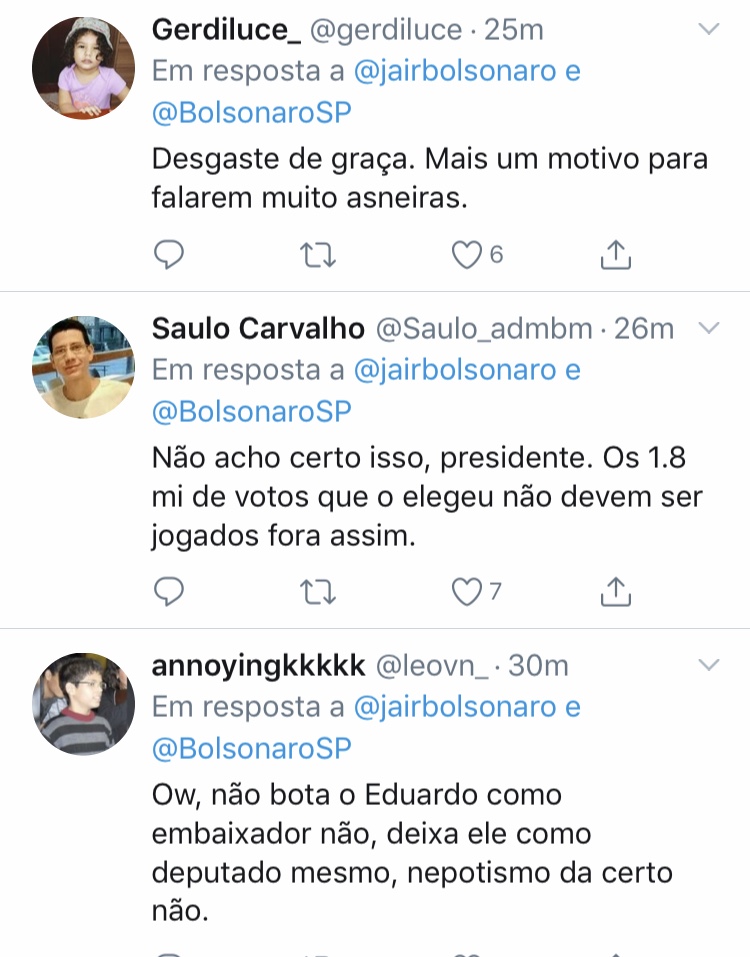Open dropdown menu on Gerdiluce_'s tweet
This screenshot has width=750, height=957.
pos(708,30)
